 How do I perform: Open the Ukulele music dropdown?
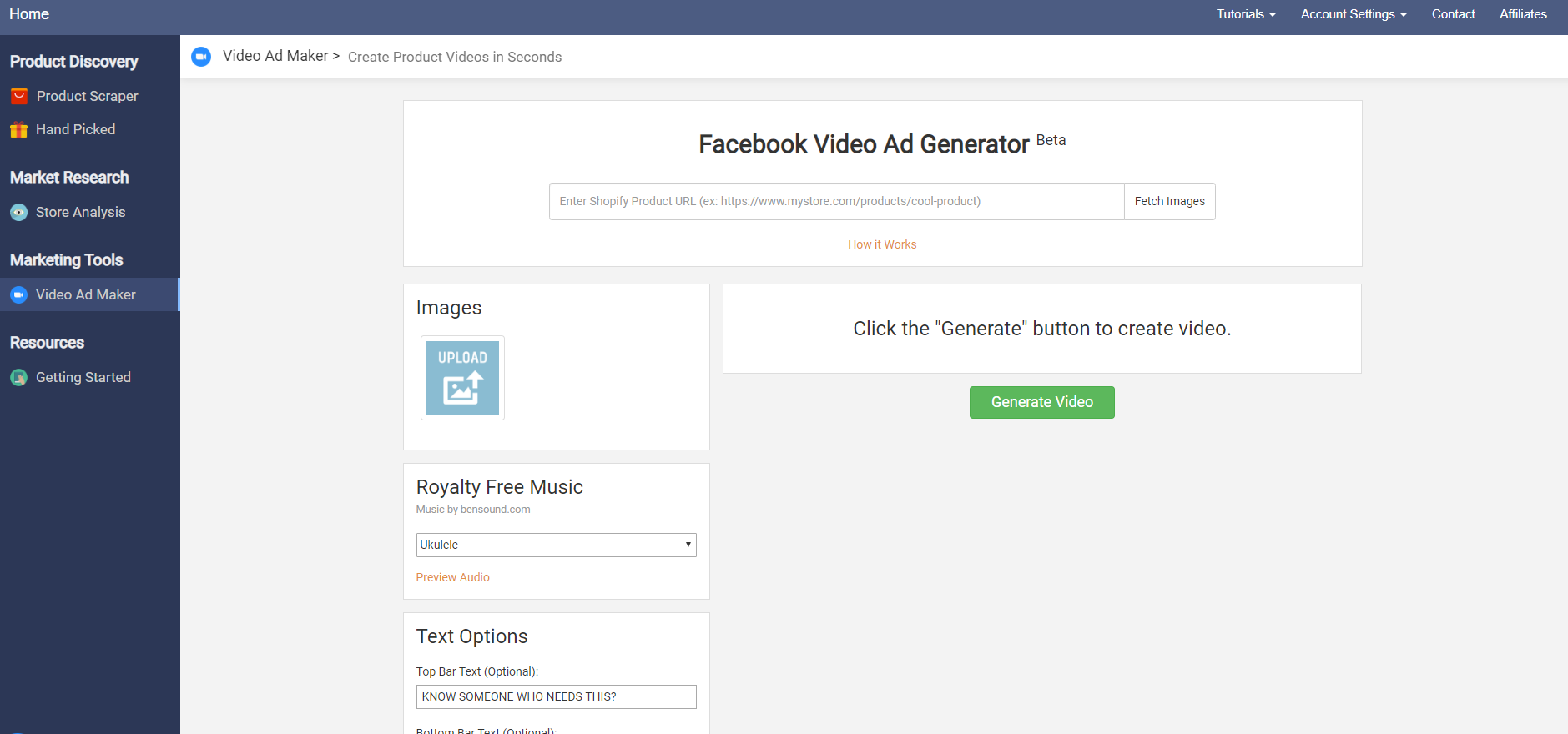tap(556, 545)
